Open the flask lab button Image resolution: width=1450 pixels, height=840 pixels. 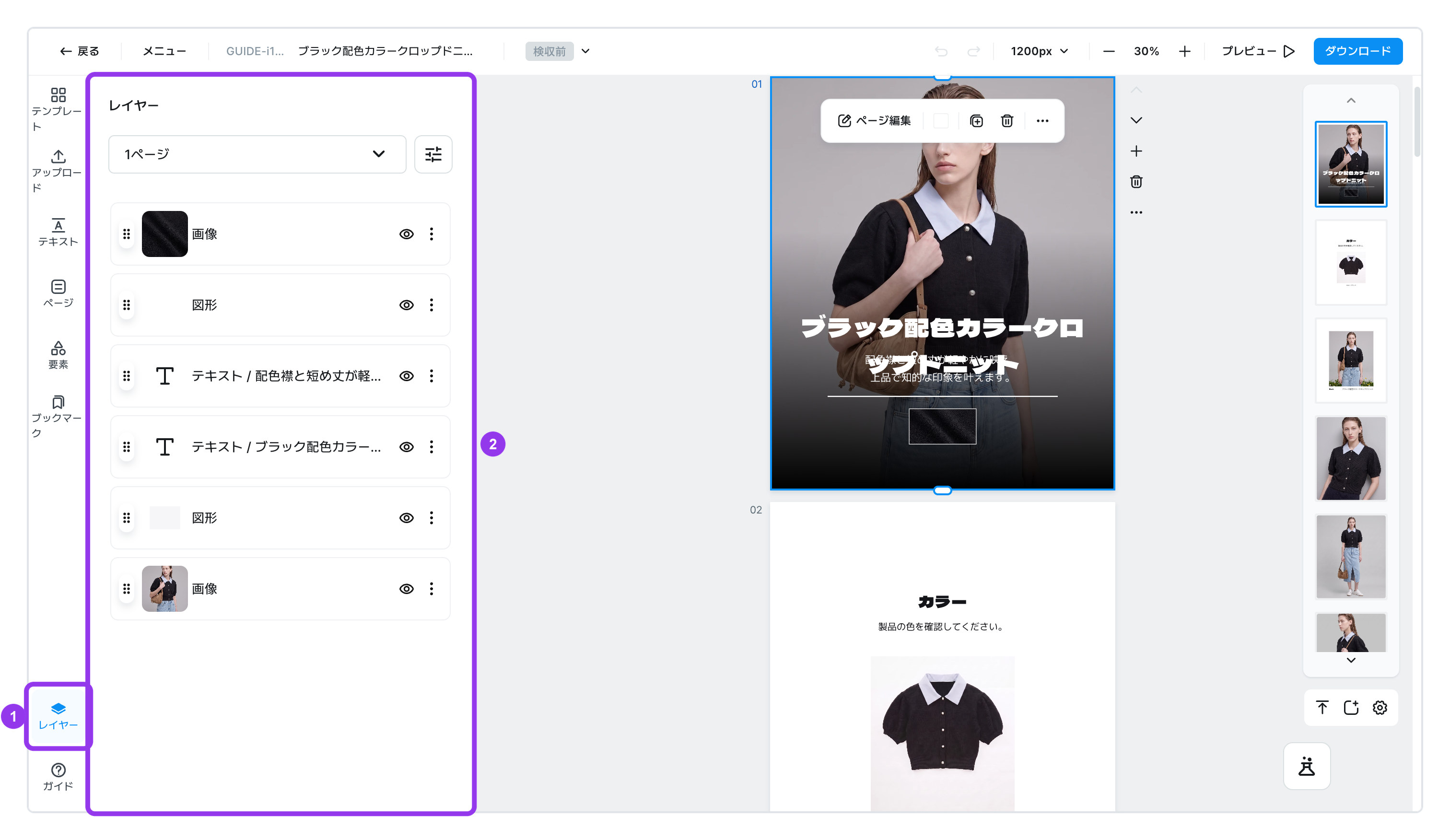1306,766
